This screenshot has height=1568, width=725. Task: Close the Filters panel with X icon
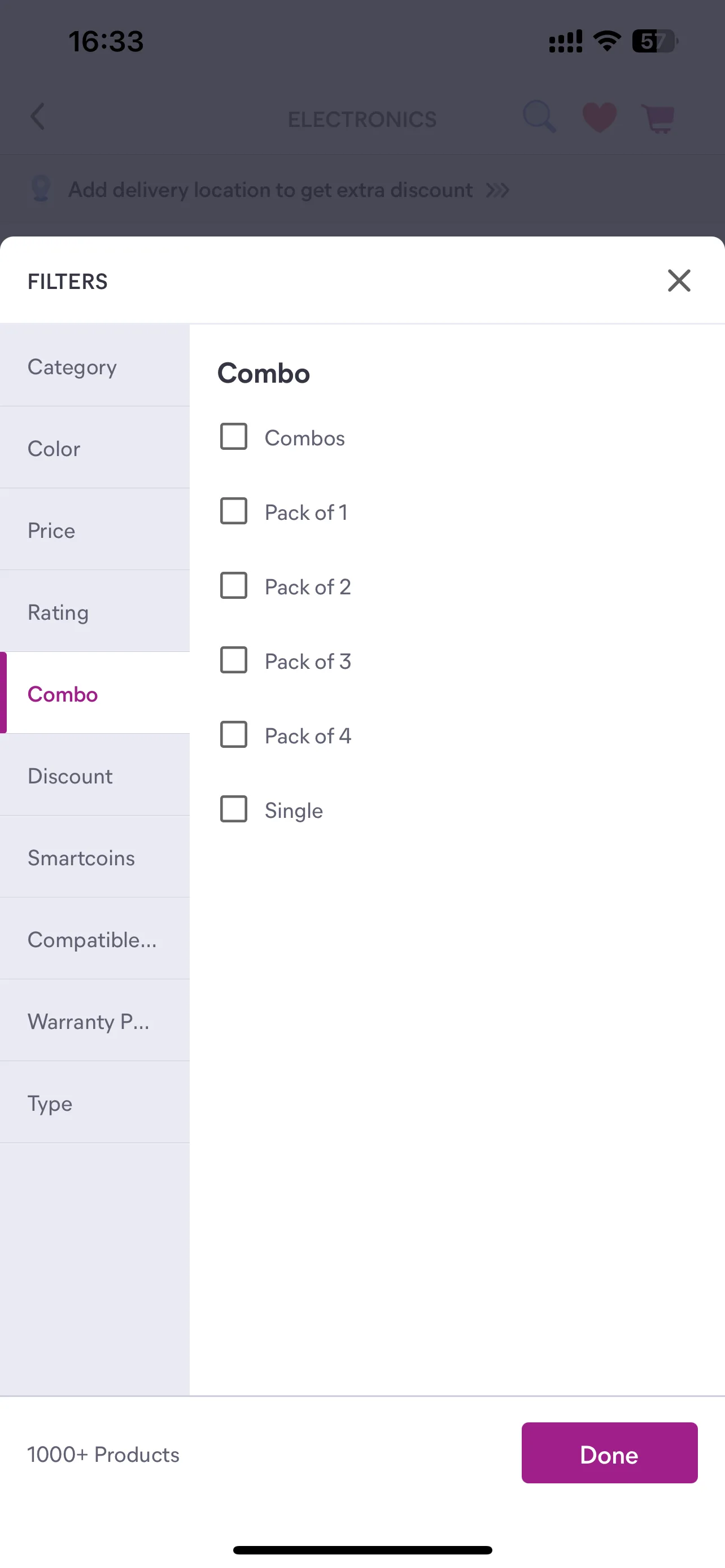(x=679, y=281)
